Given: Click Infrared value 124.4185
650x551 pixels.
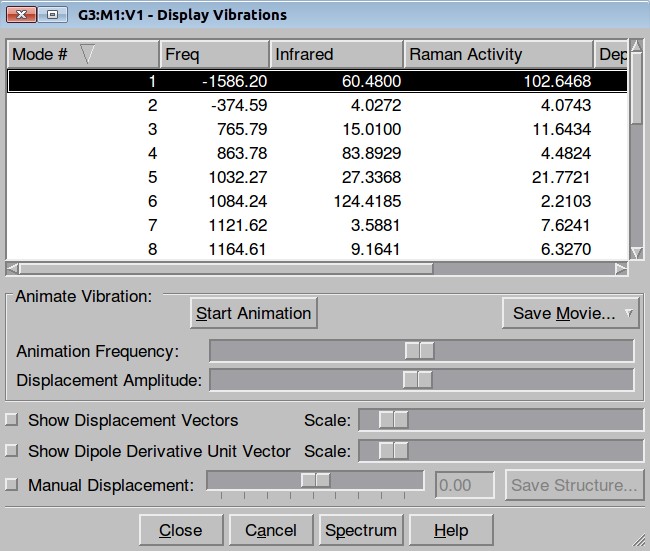Looking at the screenshot, I should click(x=367, y=201).
